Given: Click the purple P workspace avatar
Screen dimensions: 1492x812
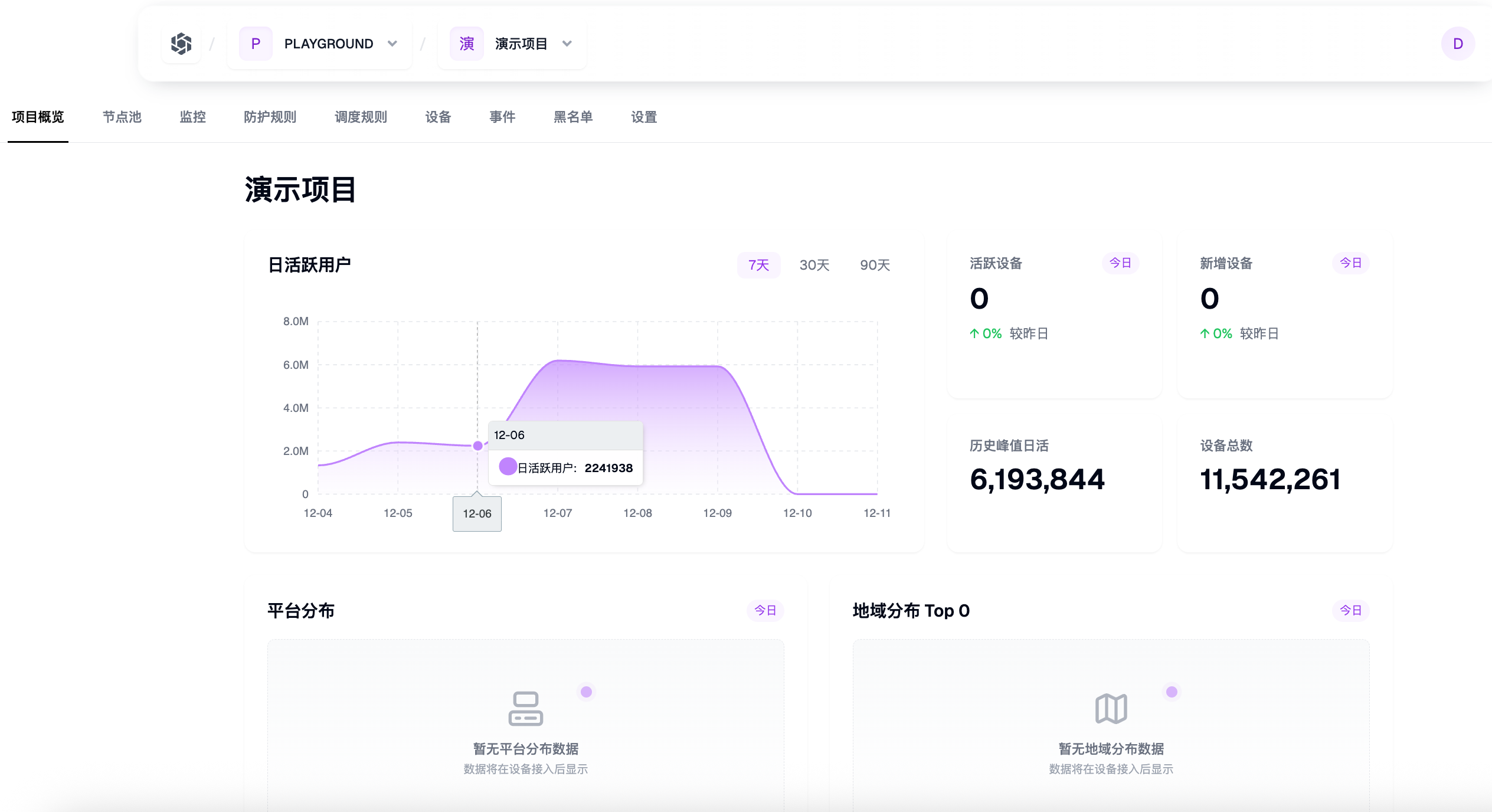Looking at the screenshot, I should (256, 44).
